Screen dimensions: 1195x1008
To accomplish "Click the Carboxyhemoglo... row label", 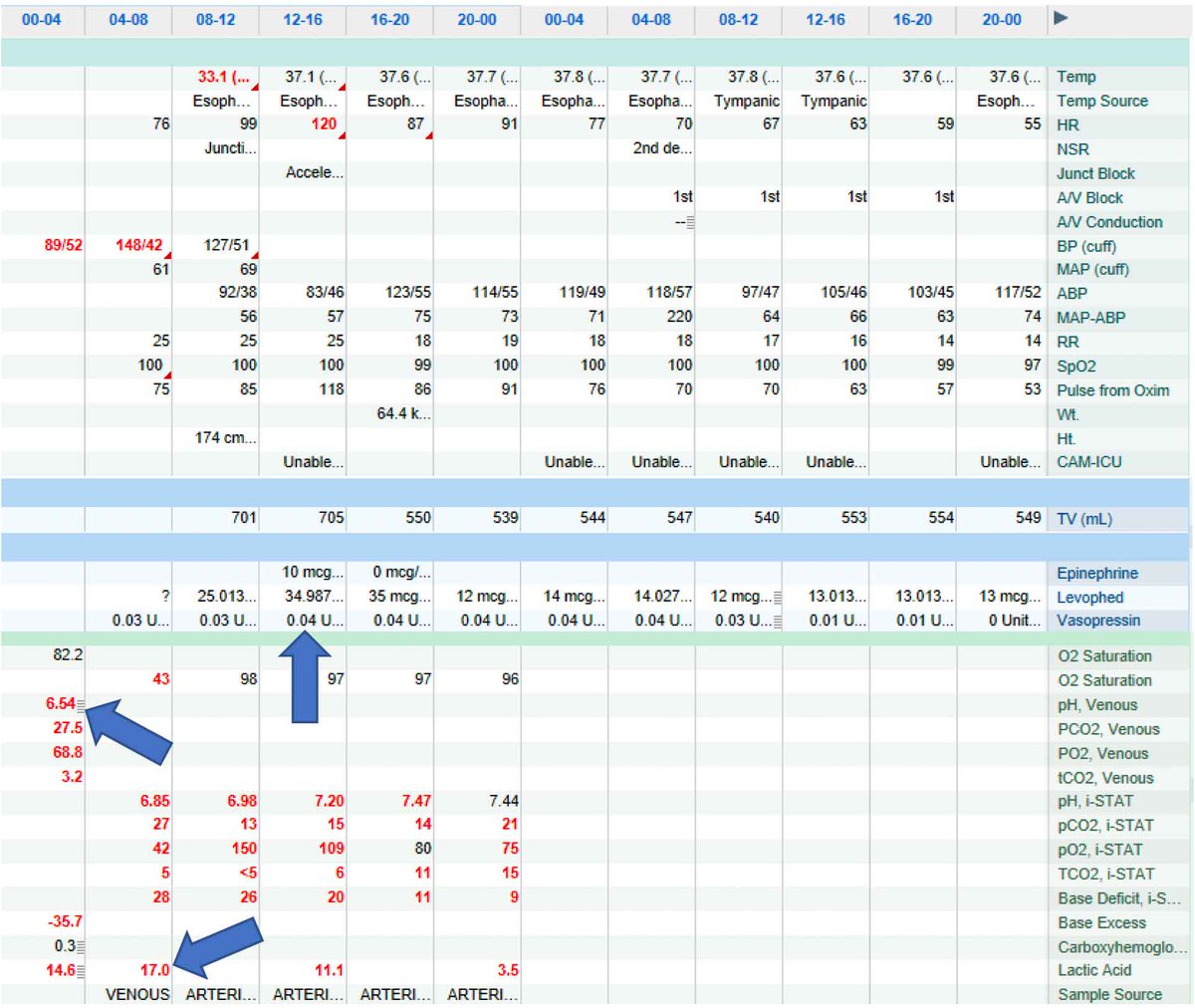I will click(x=1122, y=947).
